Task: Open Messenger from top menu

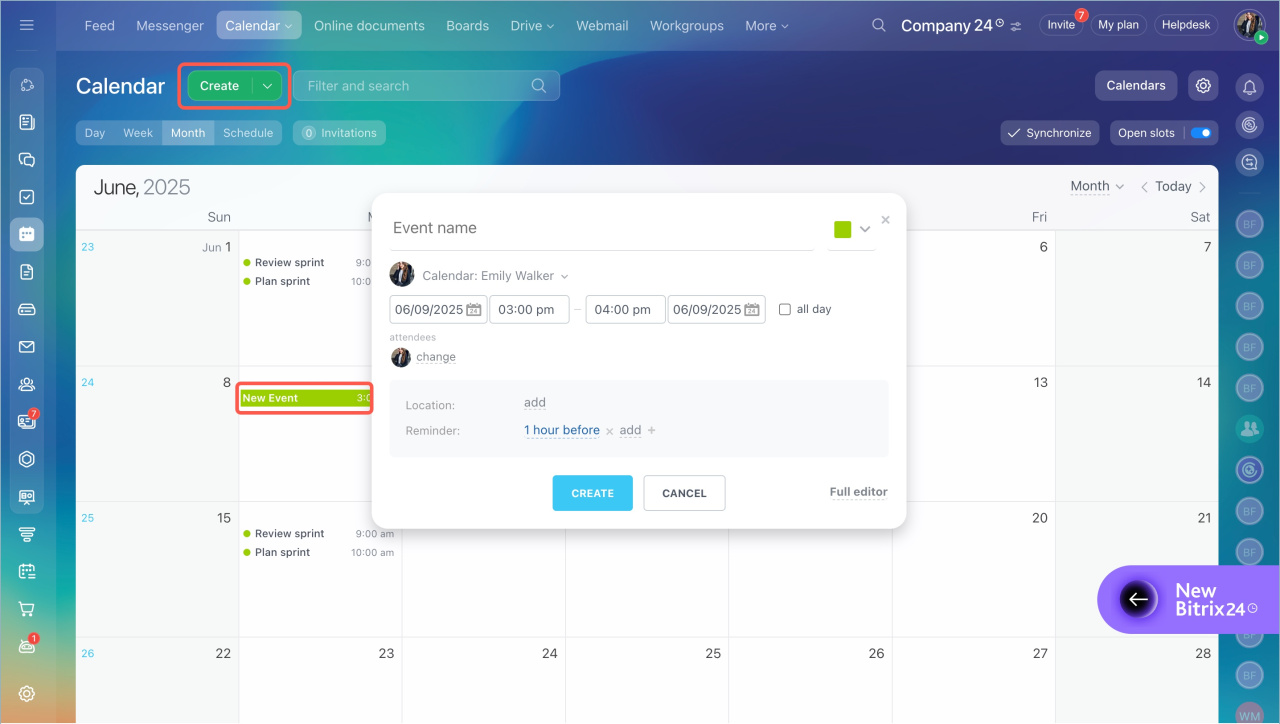Action: click(x=170, y=26)
